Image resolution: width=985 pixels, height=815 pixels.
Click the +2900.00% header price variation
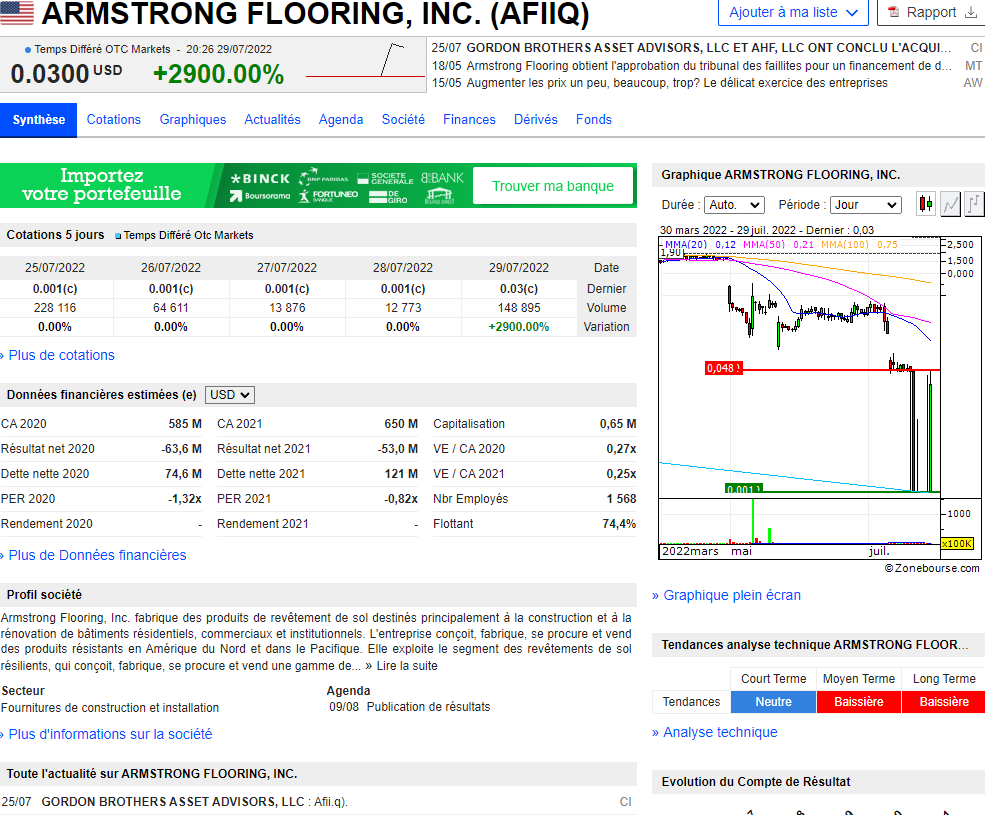pos(219,74)
